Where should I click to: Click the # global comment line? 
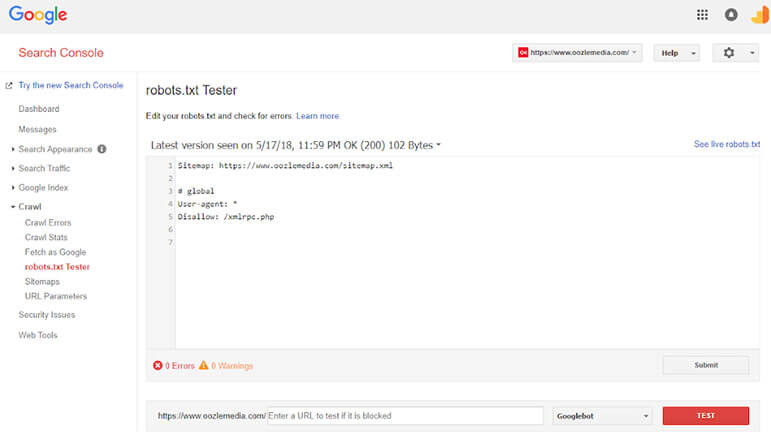[x=196, y=191]
